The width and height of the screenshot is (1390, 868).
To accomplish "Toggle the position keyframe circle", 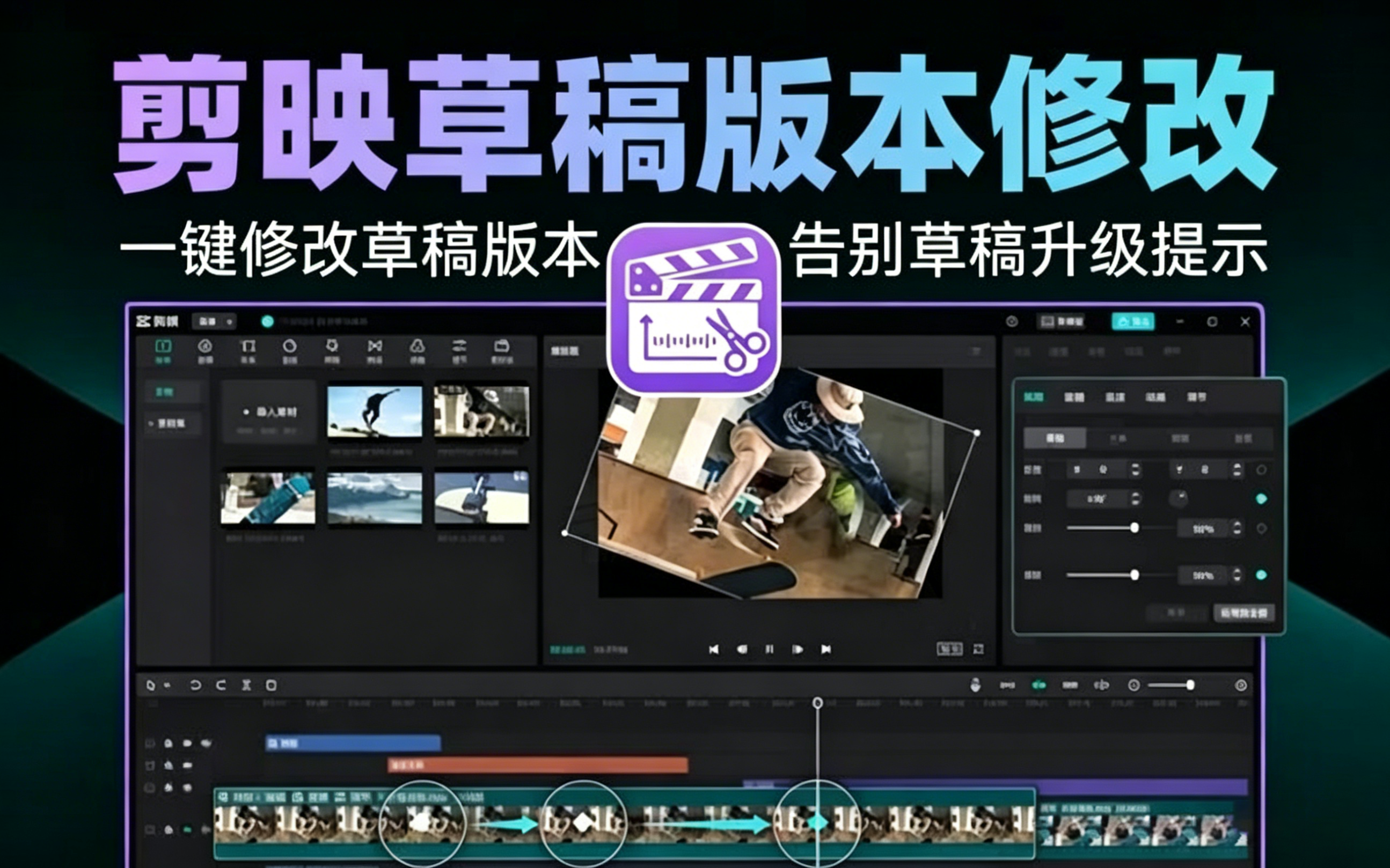I will (1261, 470).
